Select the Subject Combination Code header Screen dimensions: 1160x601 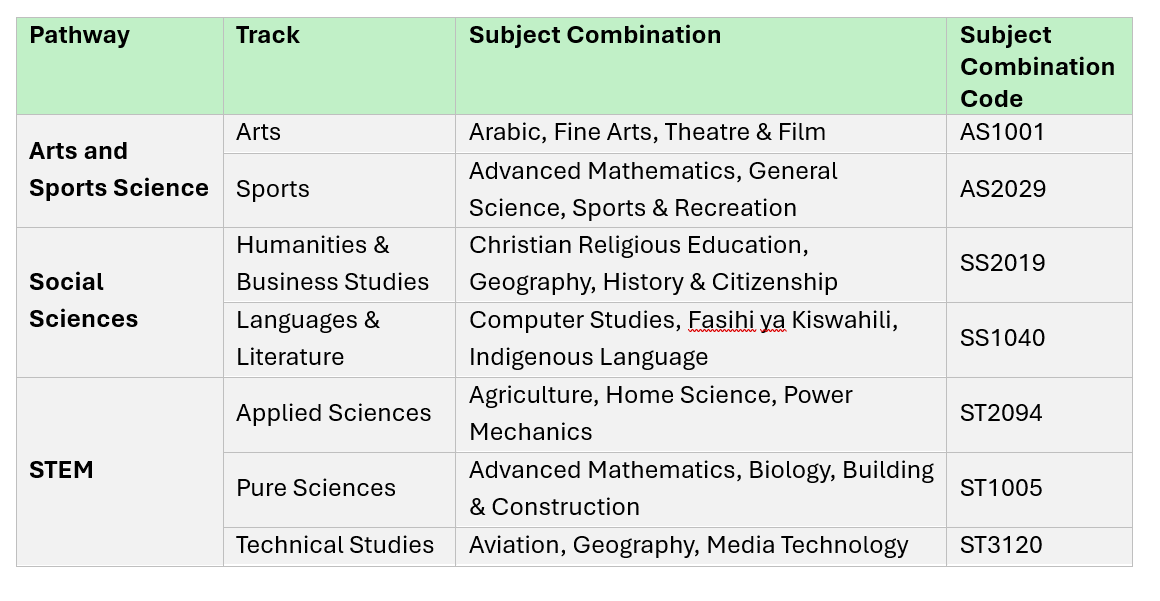point(1039,66)
